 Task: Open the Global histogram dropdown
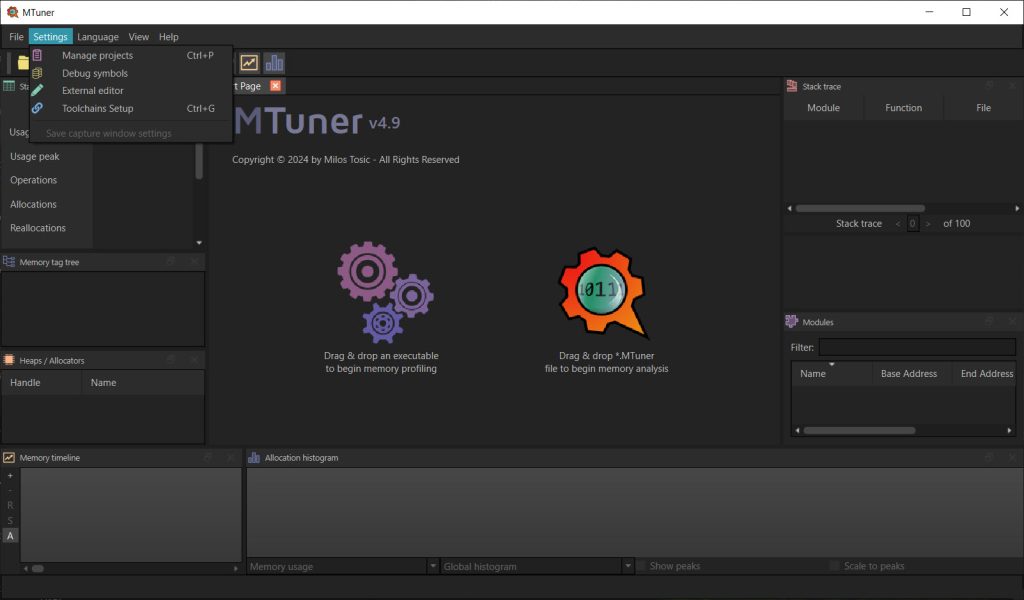[537, 566]
